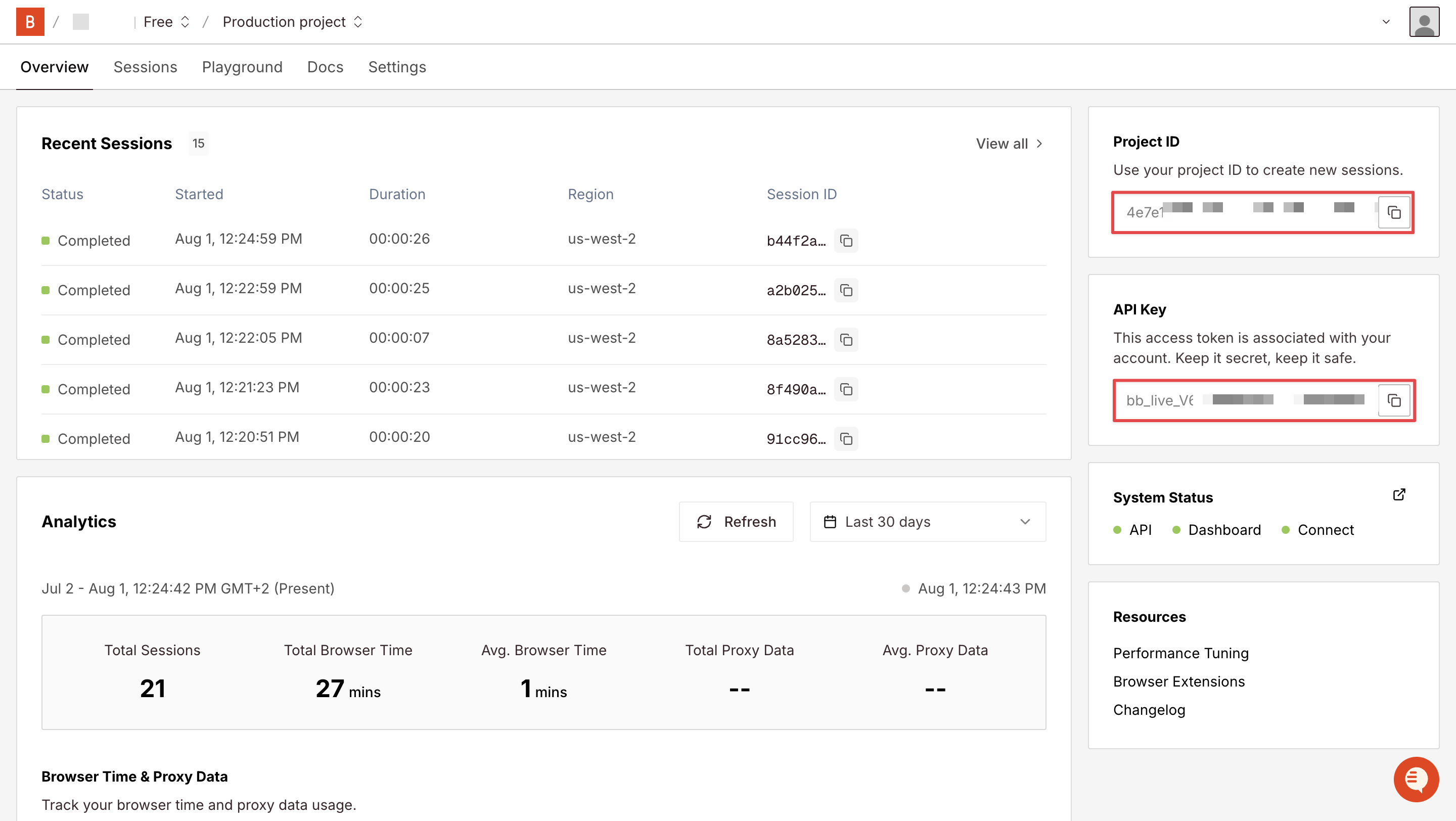Viewport: 1456px width, 821px height.
Task: Select the session started Aug 1, 12:24:59 PM
Action: (x=543, y=240)
